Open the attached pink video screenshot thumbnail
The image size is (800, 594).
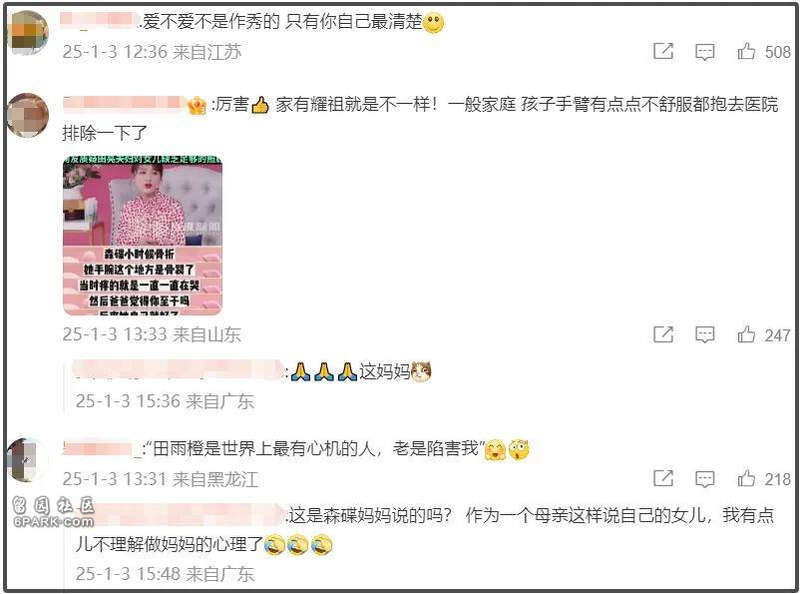coord(143,235)
